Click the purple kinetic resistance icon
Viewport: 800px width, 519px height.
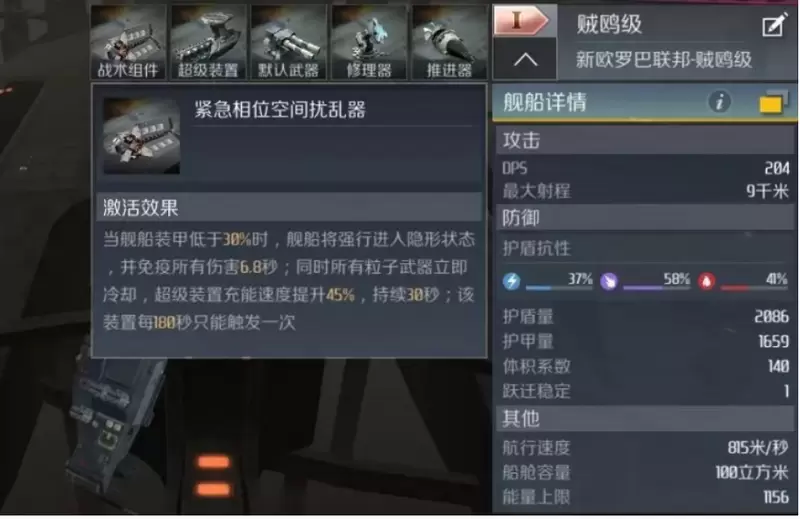click(609, 281)
